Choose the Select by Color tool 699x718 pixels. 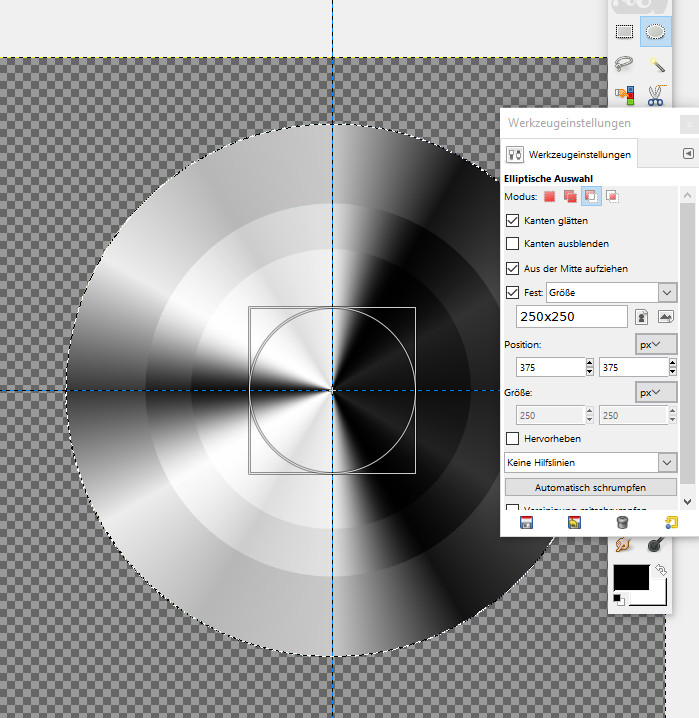pyautogui.click(x=624, y=95)
